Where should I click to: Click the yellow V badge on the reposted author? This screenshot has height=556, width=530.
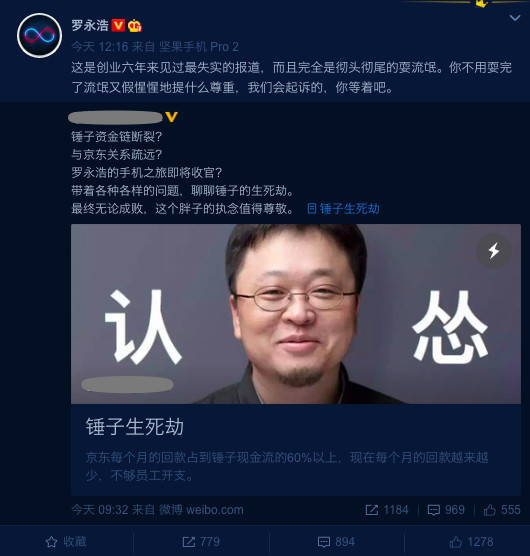click(171, 117)
